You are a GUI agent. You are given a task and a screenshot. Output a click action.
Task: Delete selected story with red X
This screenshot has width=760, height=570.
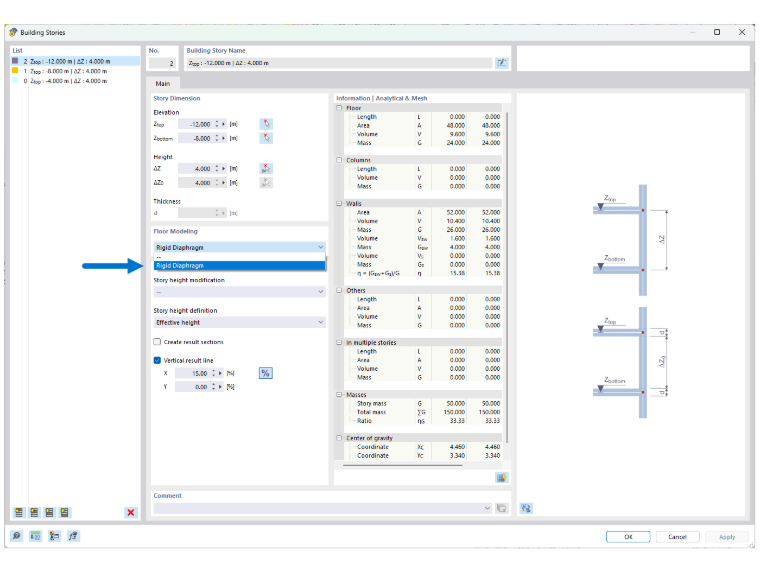point(130,512)
